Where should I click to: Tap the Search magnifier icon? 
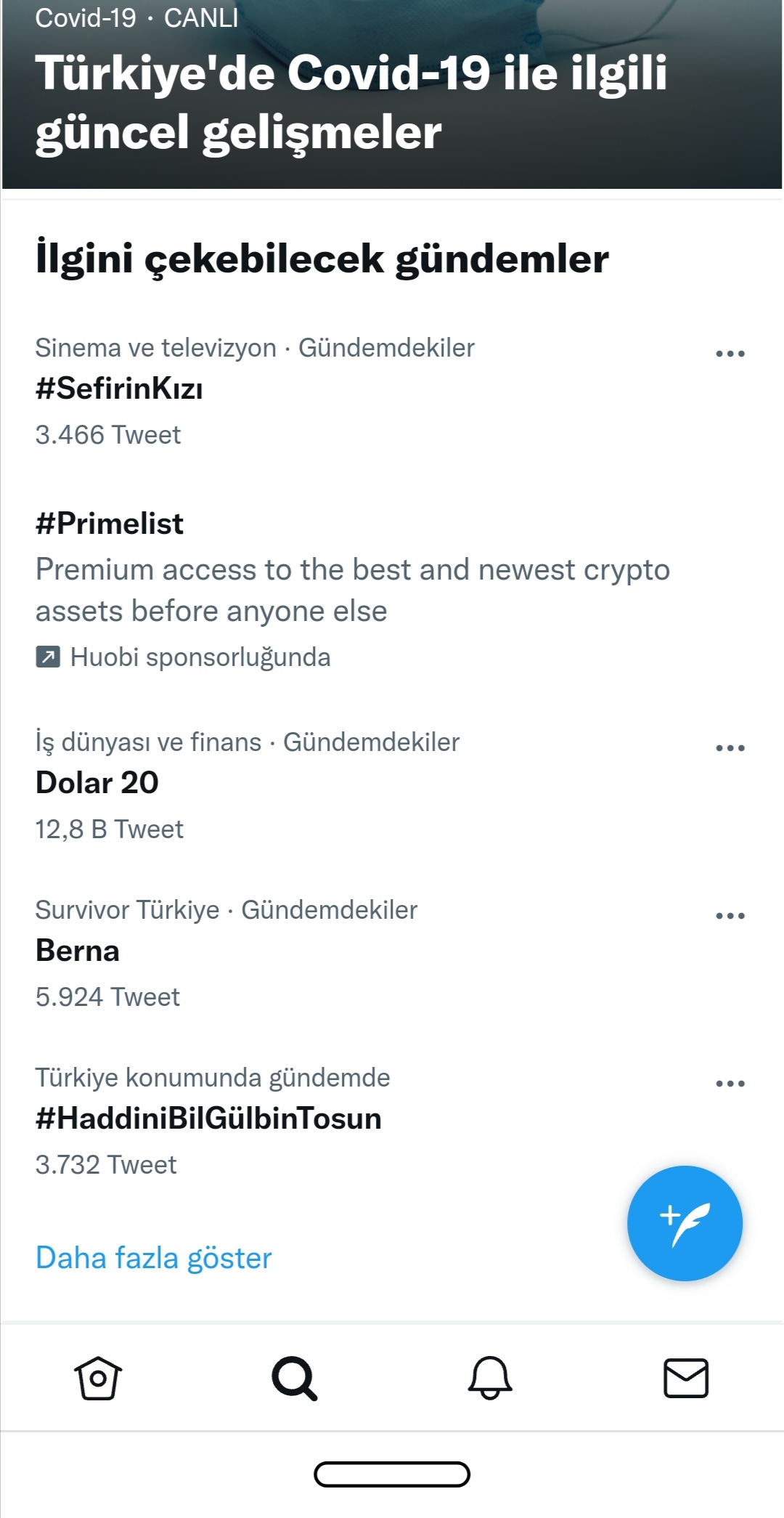[x=294, y=1378]
